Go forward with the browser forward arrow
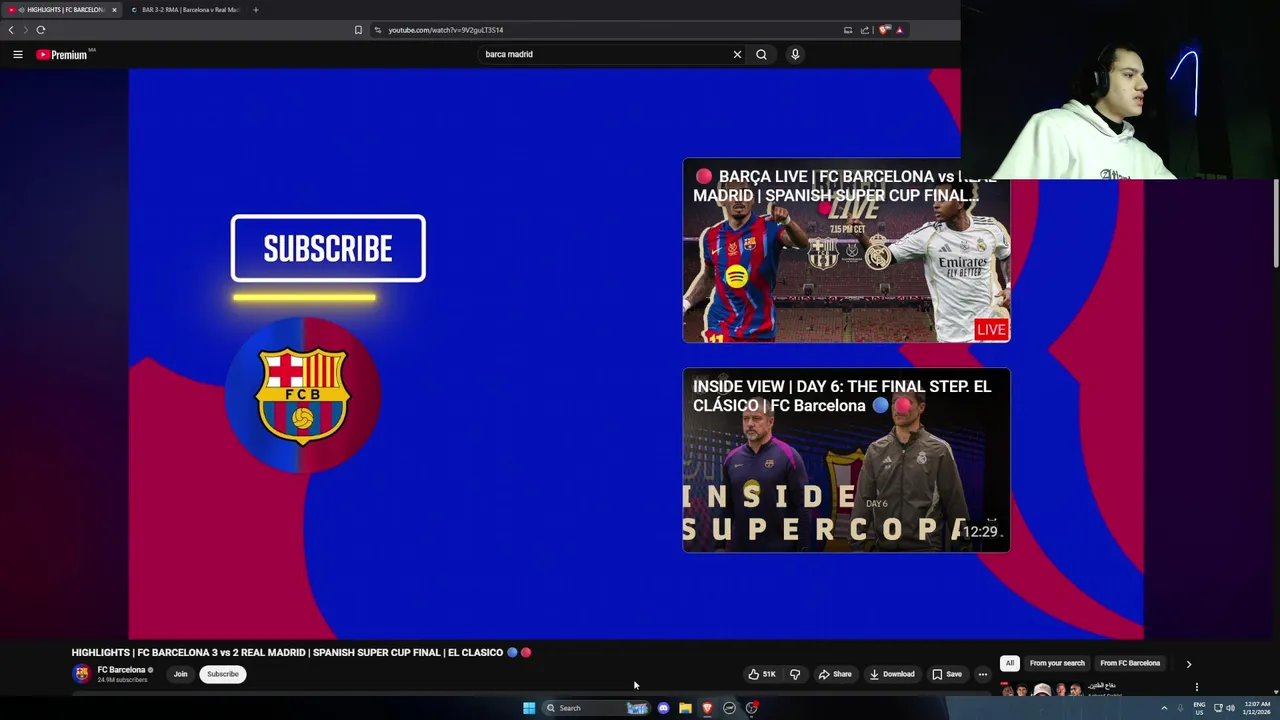 pos(26,30)
